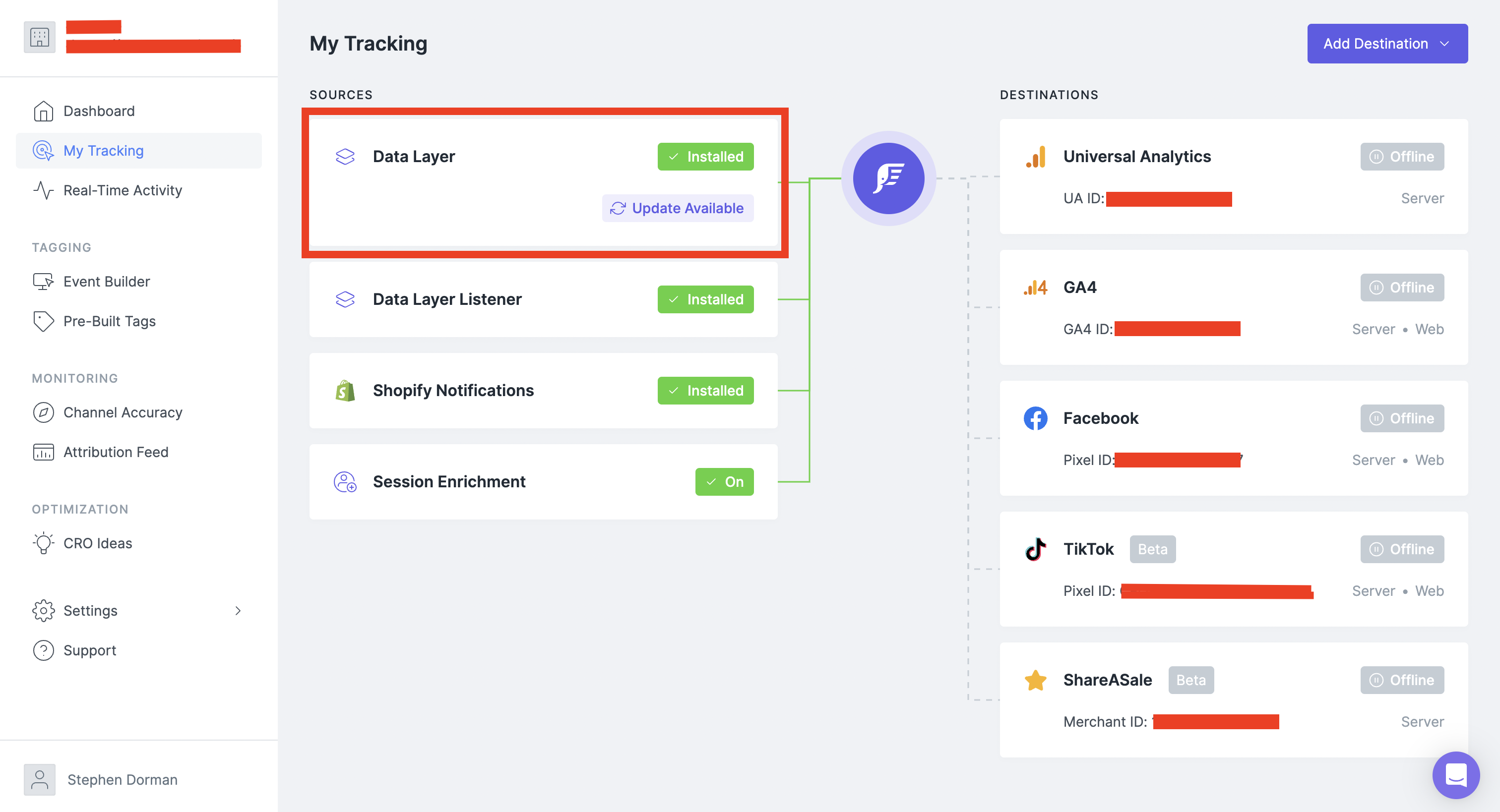
Task: Open the Support page
Action: 90,650
